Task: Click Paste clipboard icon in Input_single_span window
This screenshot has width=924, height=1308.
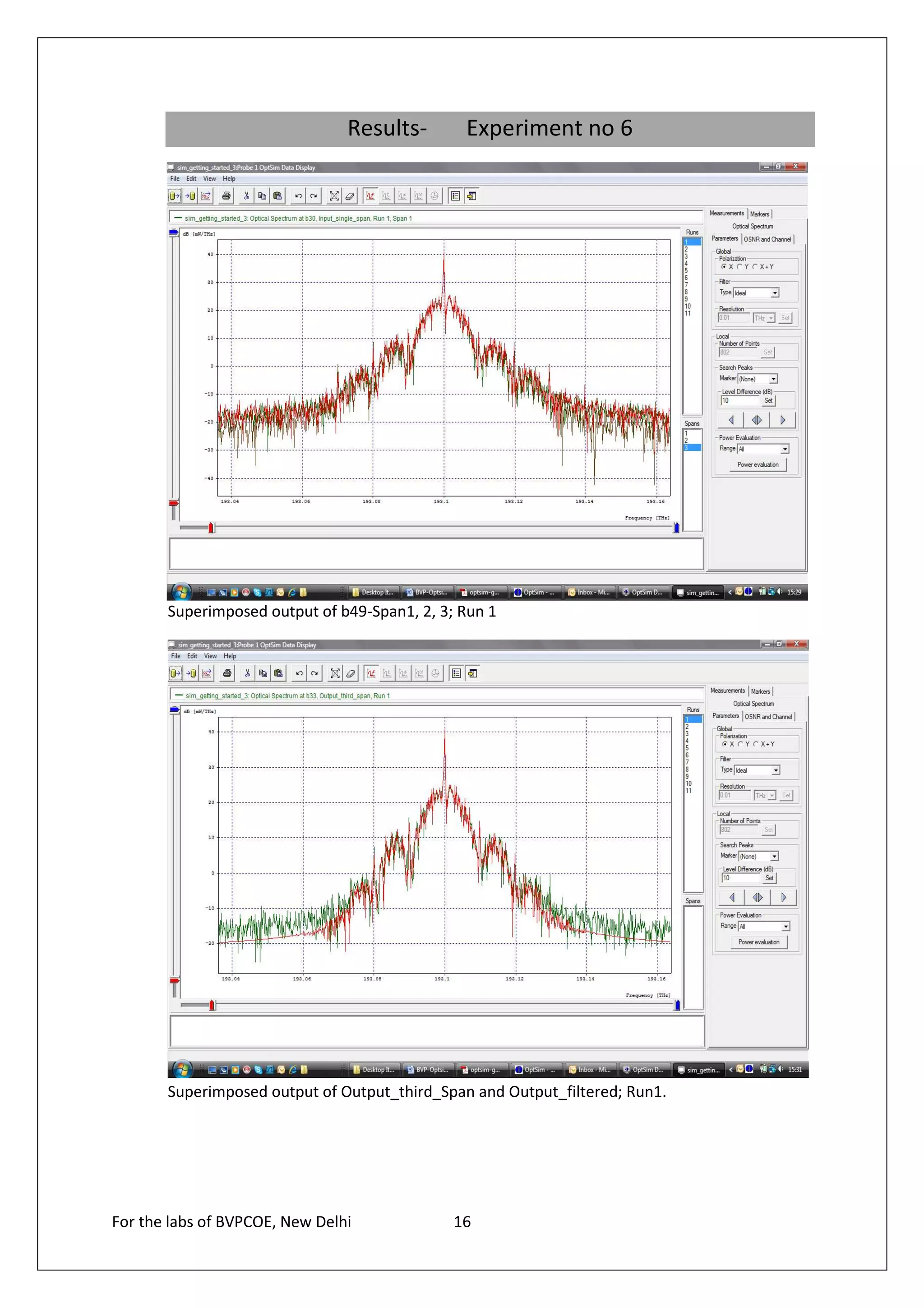Action: 277,196
